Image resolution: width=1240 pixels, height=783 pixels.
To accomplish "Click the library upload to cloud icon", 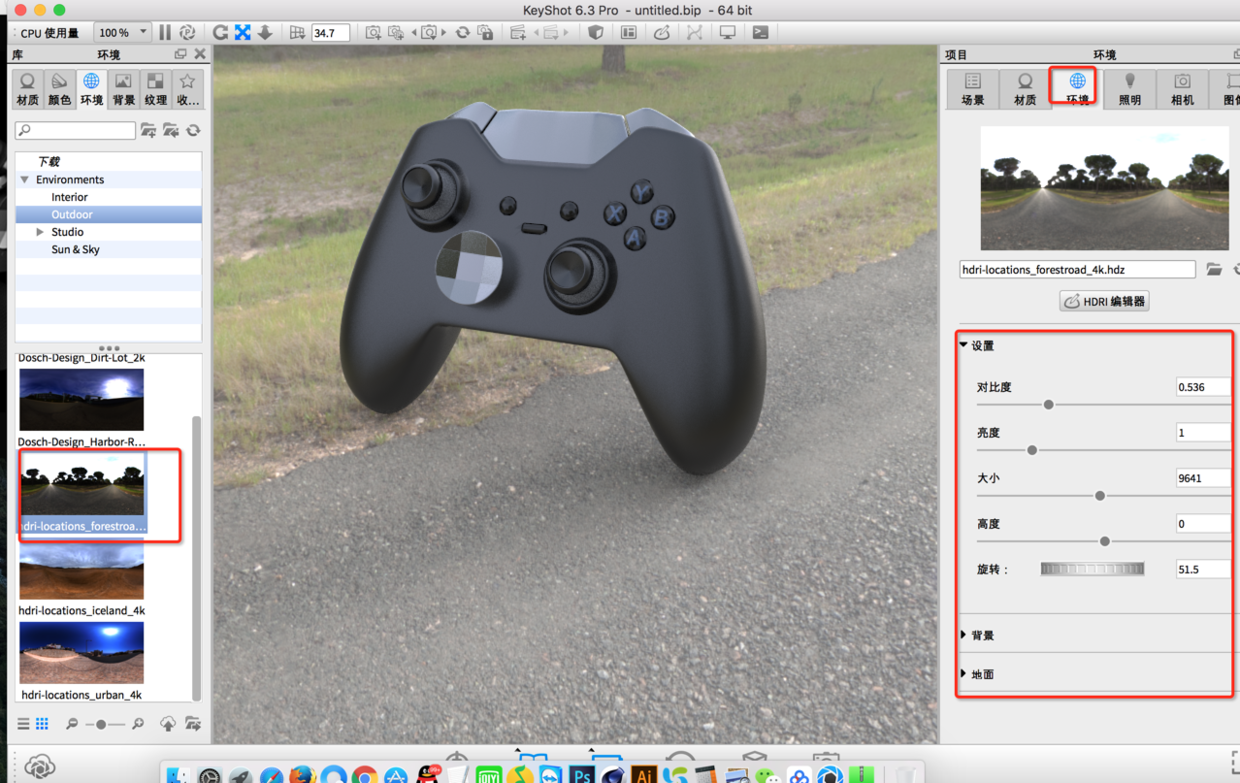I will [x=168, y=724].
